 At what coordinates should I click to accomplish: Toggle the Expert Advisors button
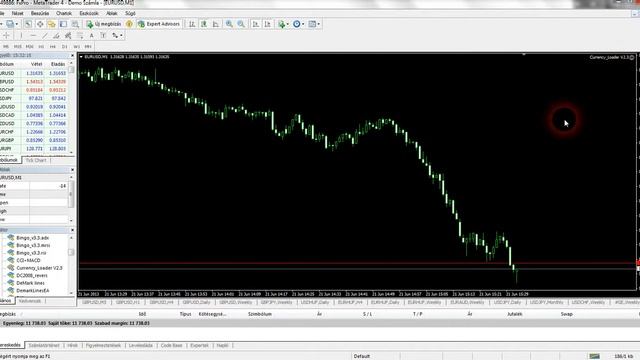tap(159, 24)
